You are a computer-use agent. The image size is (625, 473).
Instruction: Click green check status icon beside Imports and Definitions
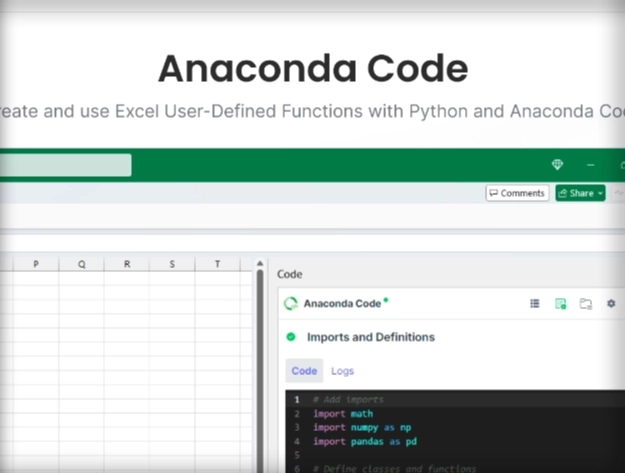click(291, 337)
